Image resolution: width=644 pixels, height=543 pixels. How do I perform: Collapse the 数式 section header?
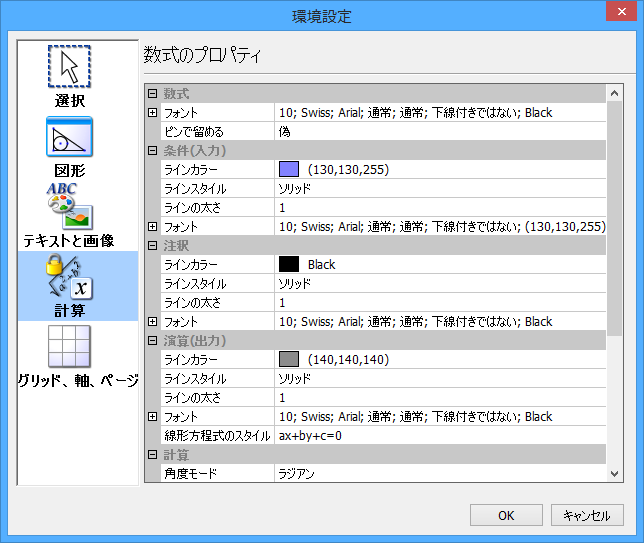click(x=152, y=93)
